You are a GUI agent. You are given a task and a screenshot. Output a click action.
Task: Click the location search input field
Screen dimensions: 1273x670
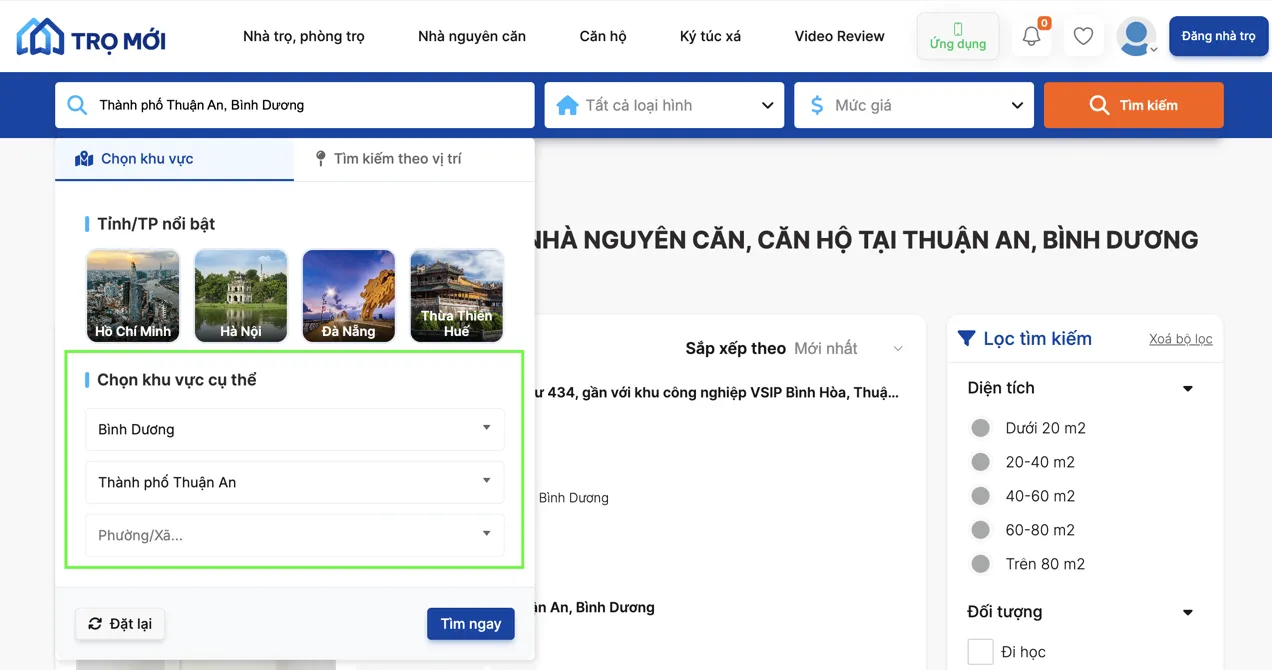point(295,105)
